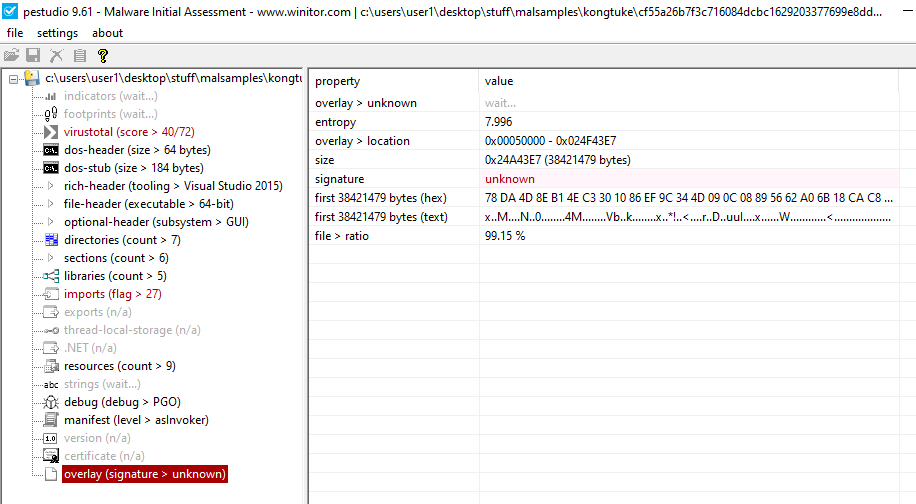Click the thread-local-storage key icon
Viewport: 916px width, 504px height.
pyautogui.click(x=51, y=330)
